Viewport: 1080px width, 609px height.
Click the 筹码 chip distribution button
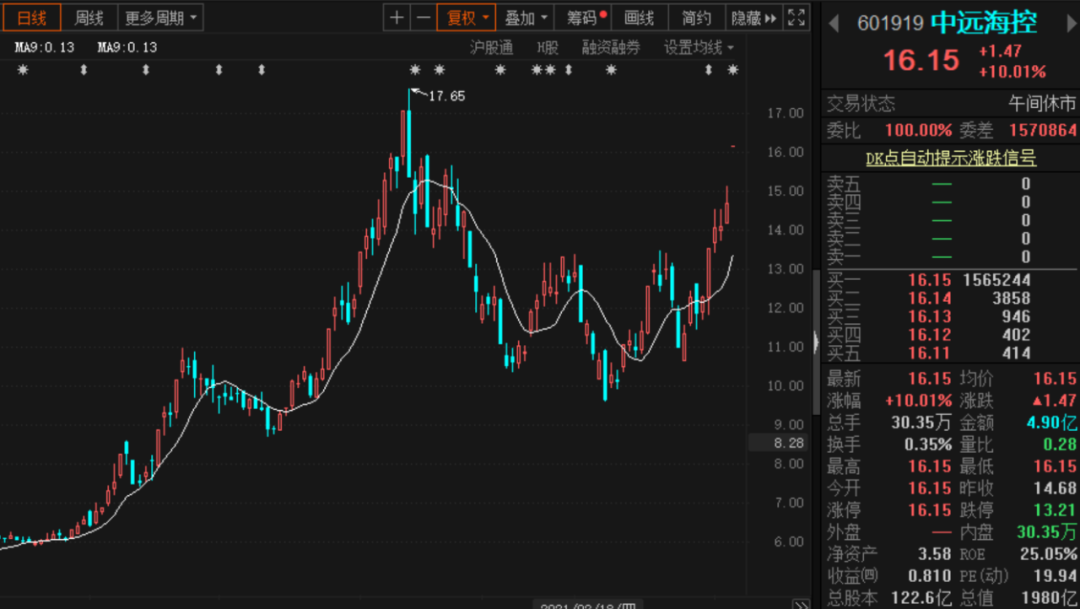coord(583,18)
